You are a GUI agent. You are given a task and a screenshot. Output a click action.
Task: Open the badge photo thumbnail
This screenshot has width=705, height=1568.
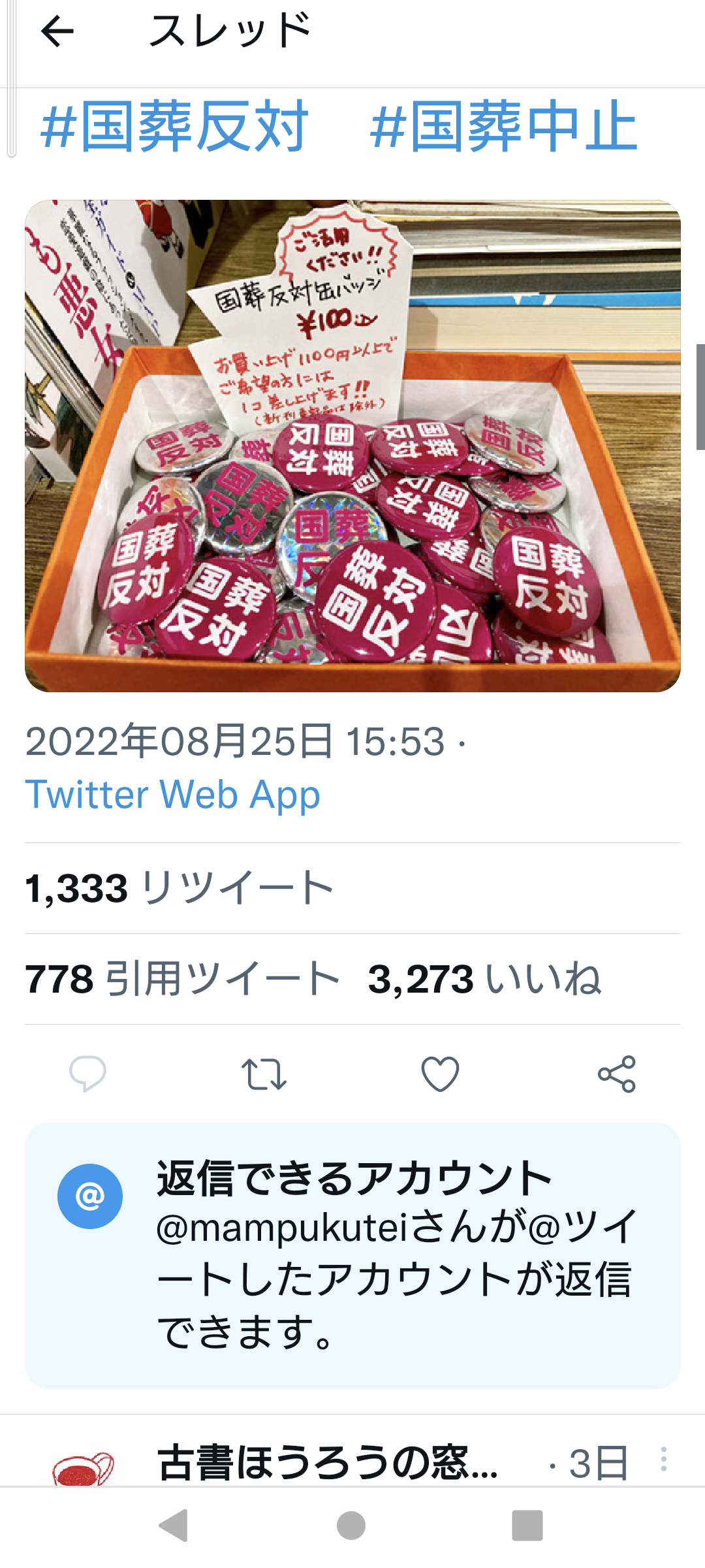[x=352, y=446]
